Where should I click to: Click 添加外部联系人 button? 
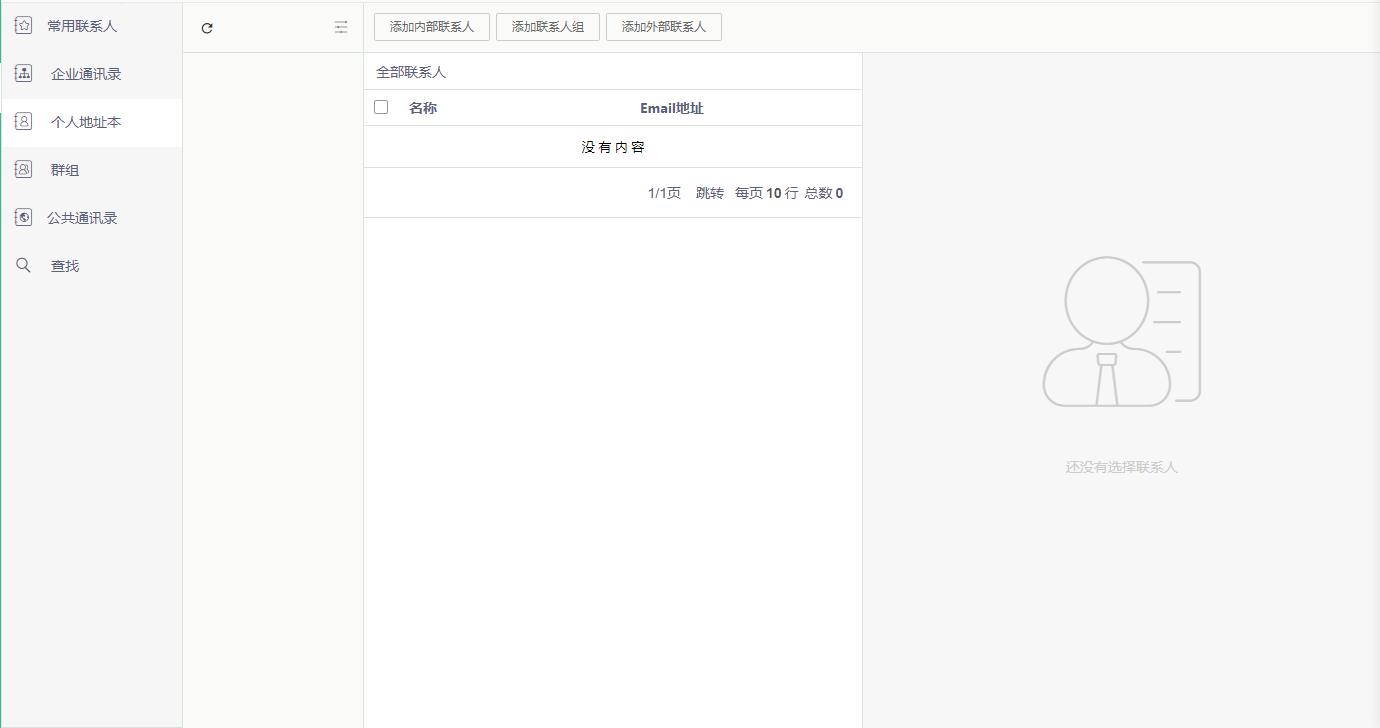coord(664,27)
